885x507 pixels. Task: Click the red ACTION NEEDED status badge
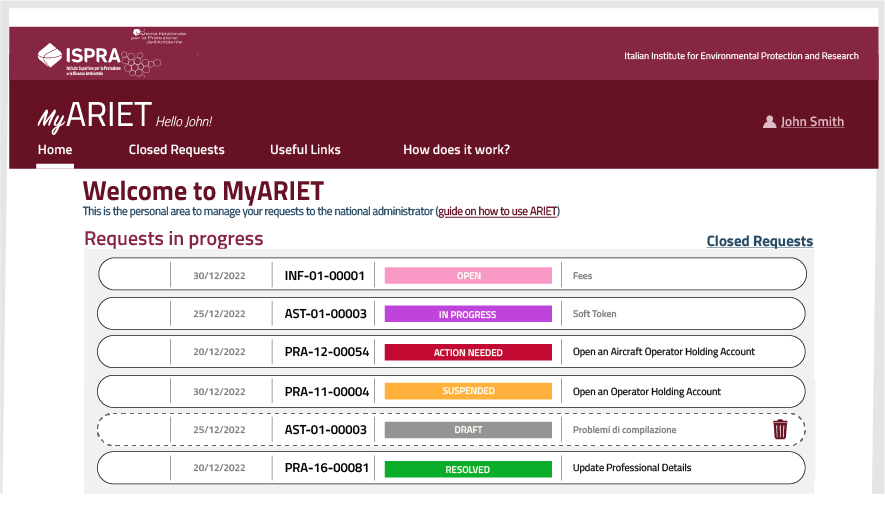[468, 353]
